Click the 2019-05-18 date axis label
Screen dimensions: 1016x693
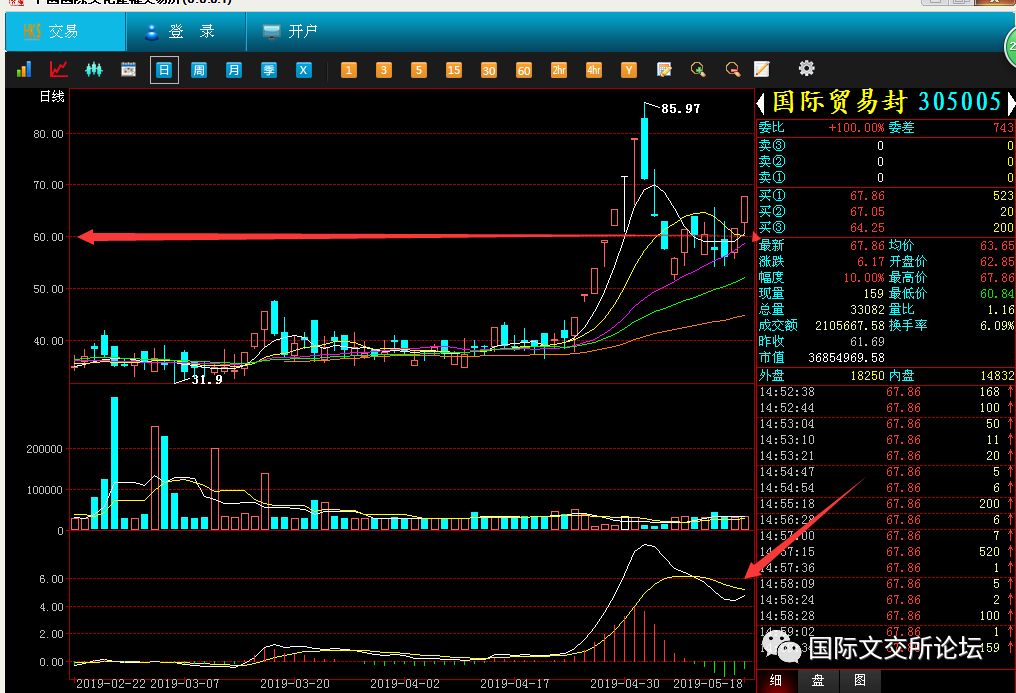pos(708,684)
